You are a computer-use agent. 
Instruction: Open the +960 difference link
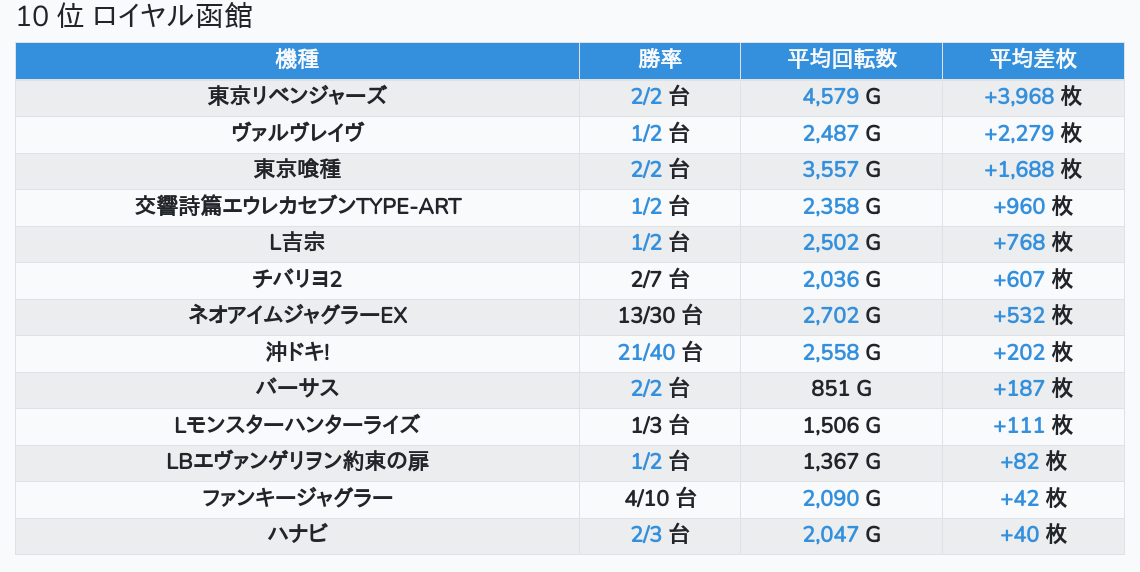click(x=1019, y=207)
